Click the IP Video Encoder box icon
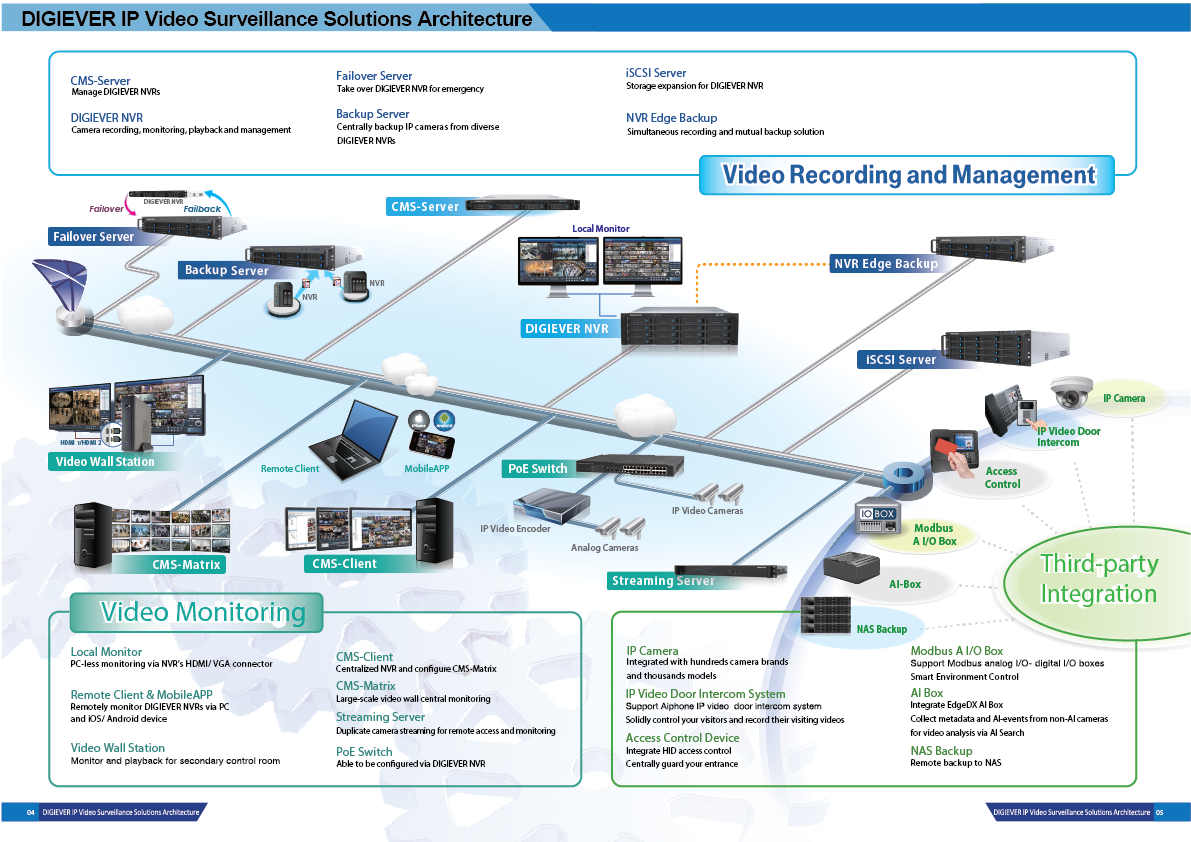 [551, 505]
